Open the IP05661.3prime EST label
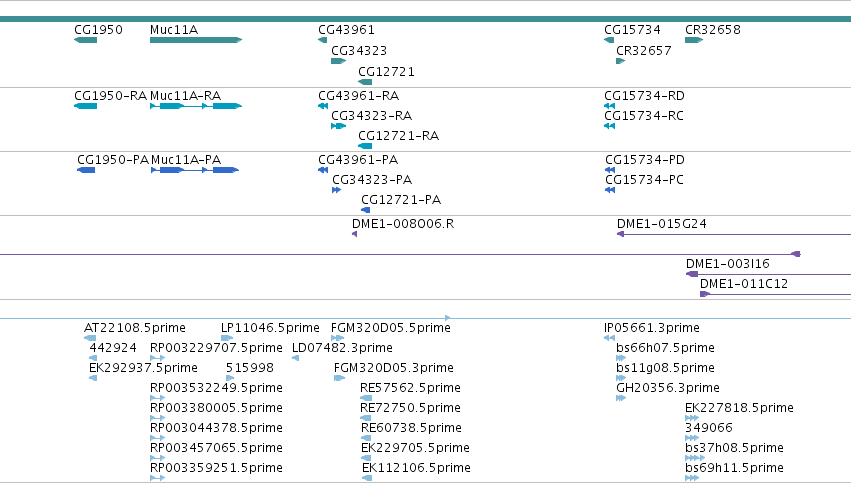The width and height of the screenshot is (851, 483). [652, 328]
